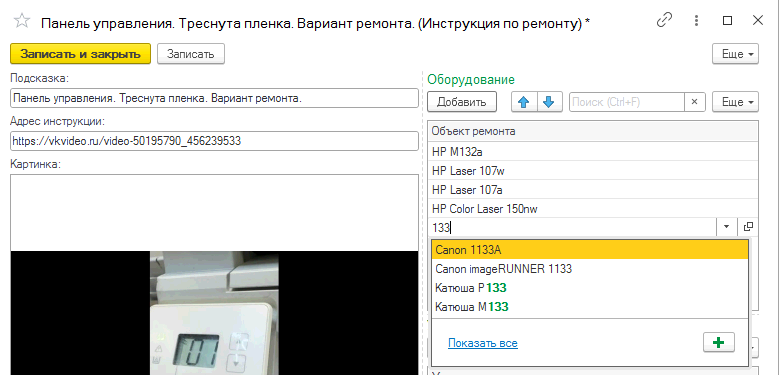Open Показать все link

pos(483,343)
